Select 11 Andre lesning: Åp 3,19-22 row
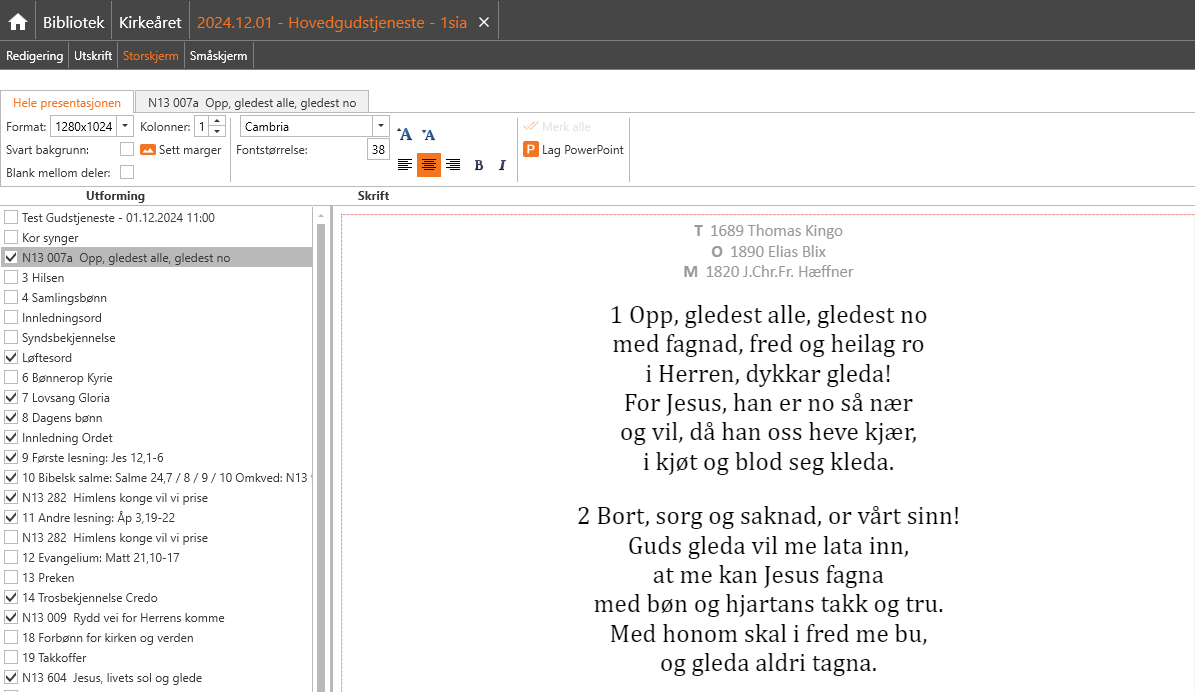This screenshot has width=1195, height=692. click(x=157, y=517)
